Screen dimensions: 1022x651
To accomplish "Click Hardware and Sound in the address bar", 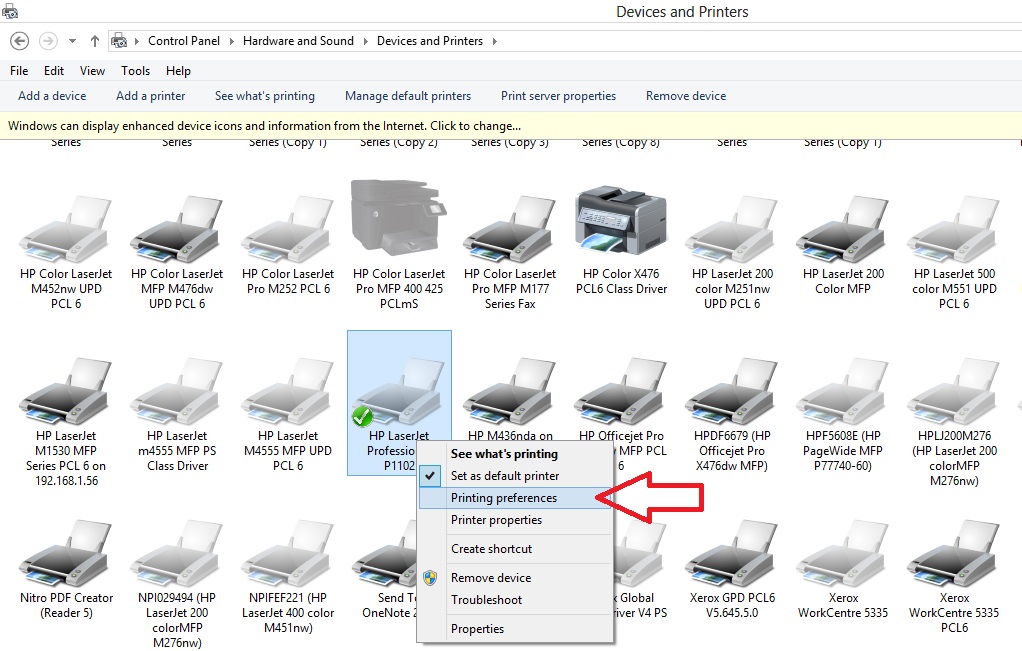I will 298,41.
